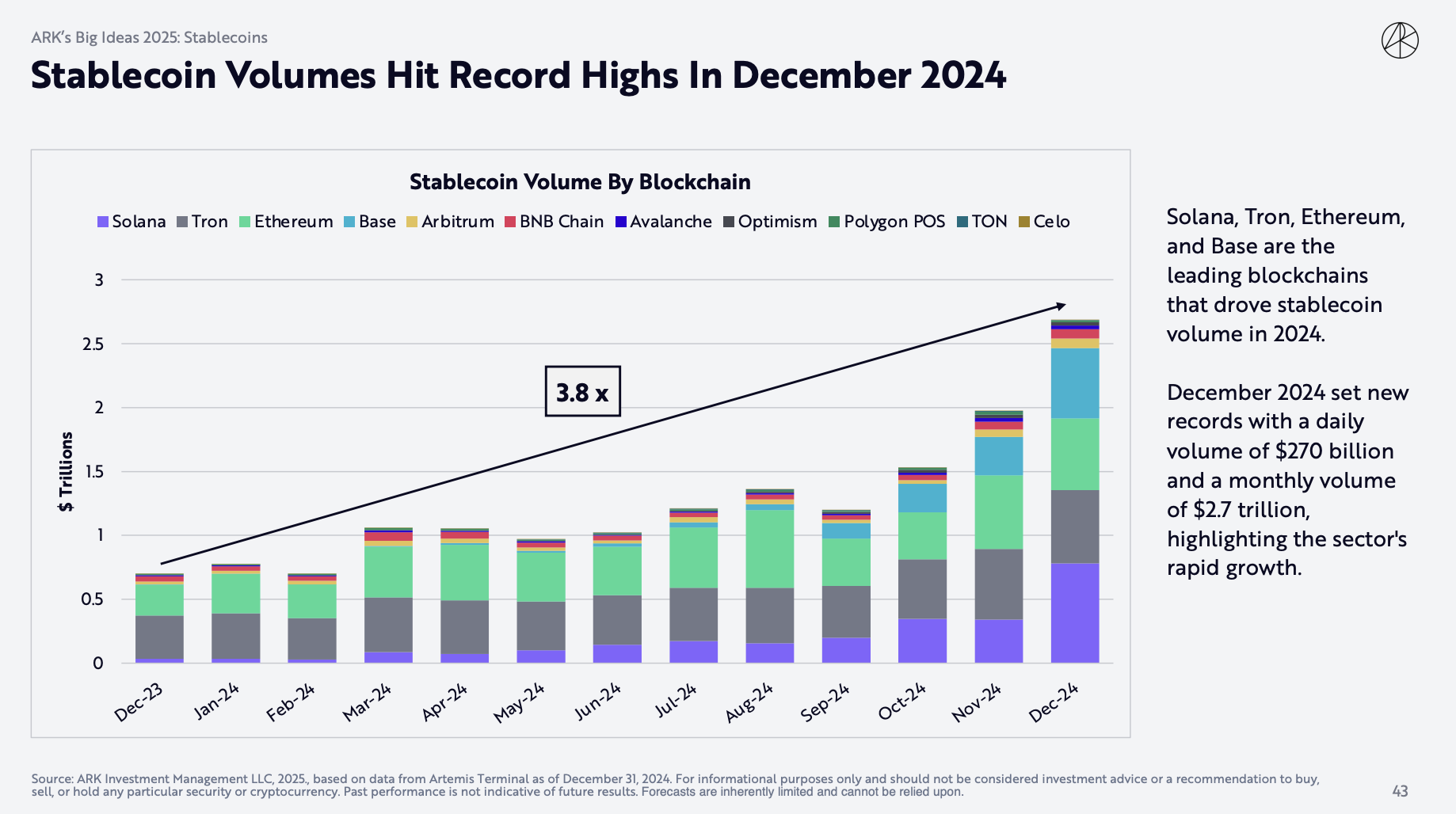Click the paragraph about leading blockchains
The image size is (1456, 814).
click(1286, 276)
